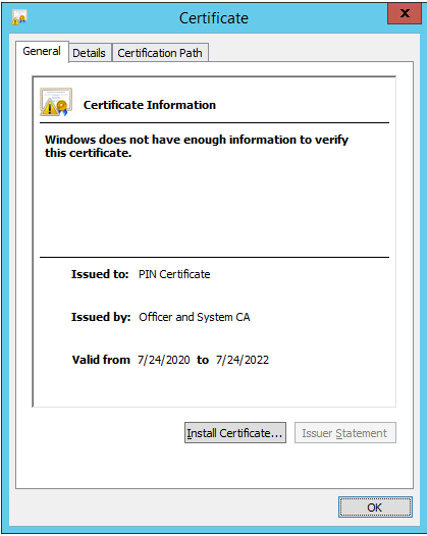Click the Issued to label

(x=100, y=274)
